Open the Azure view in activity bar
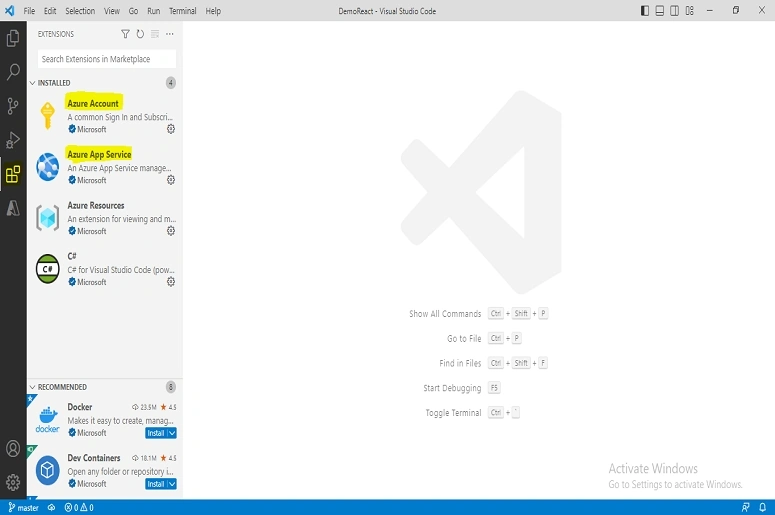 point(13,208)
